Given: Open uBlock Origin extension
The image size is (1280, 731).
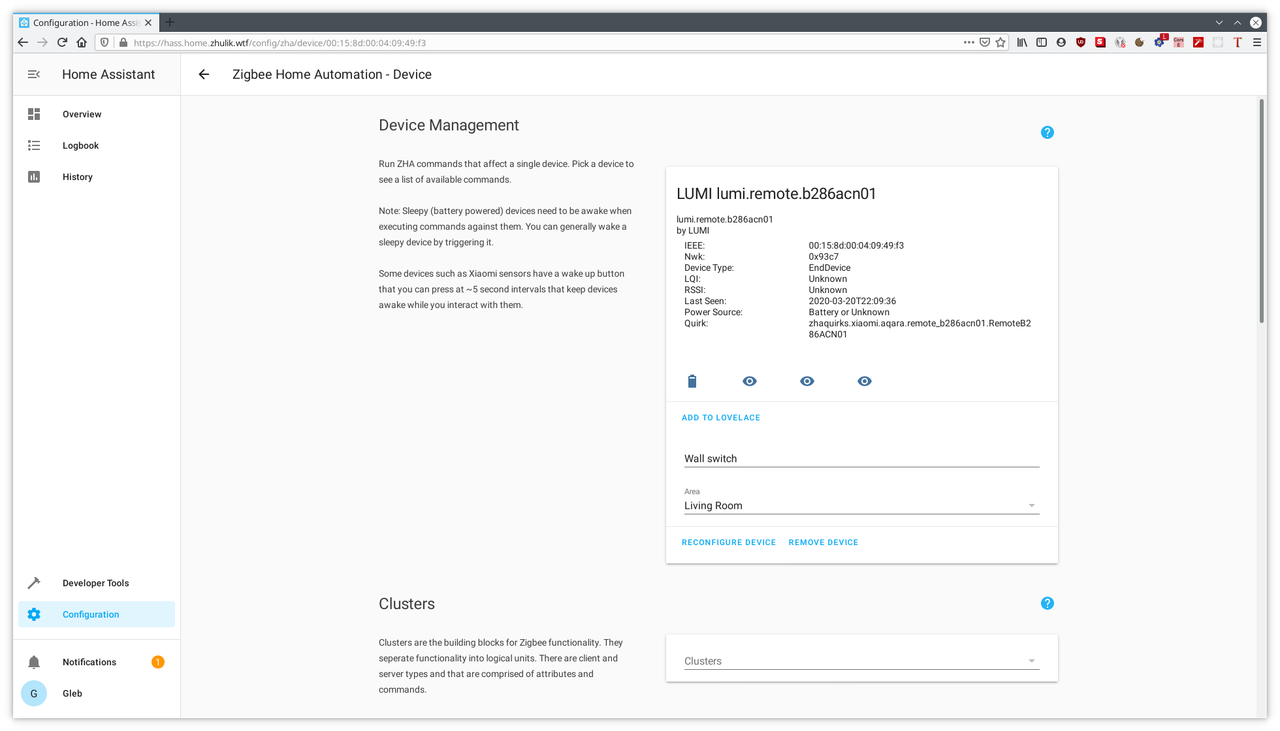Looking at the screenshot, I should (1081, 43).
